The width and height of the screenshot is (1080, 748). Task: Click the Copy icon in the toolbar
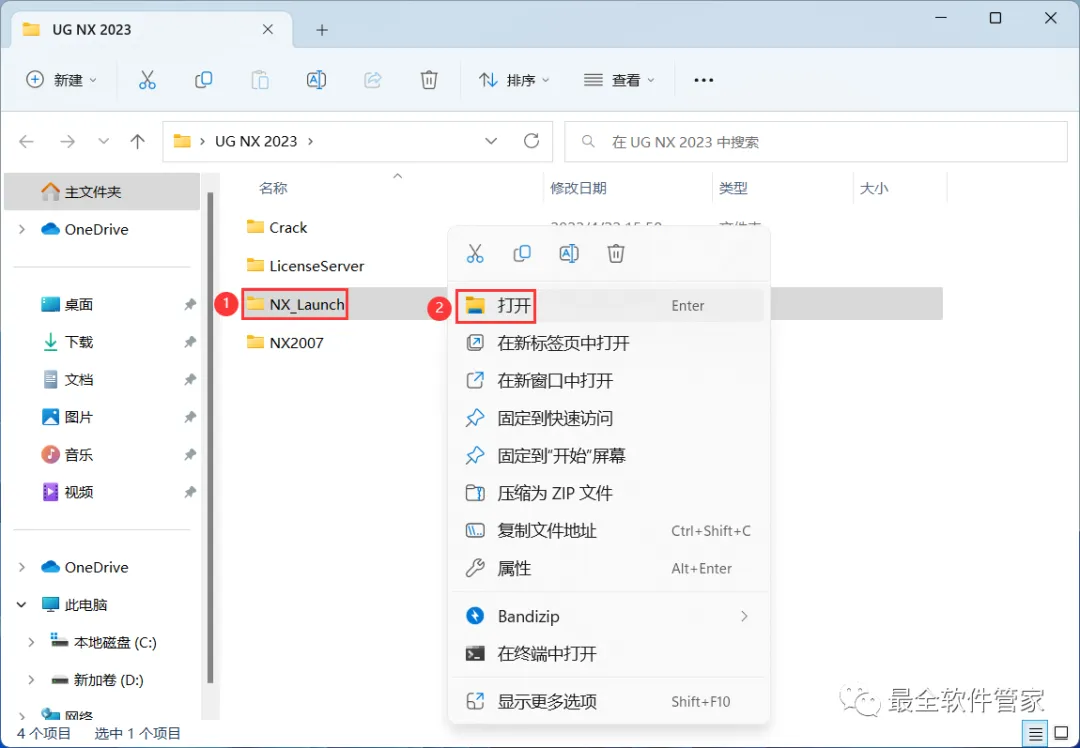pos(203,80)
